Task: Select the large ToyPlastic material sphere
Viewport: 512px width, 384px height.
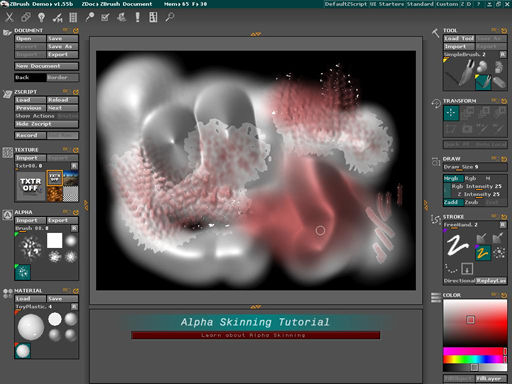Action: [31, 327]
